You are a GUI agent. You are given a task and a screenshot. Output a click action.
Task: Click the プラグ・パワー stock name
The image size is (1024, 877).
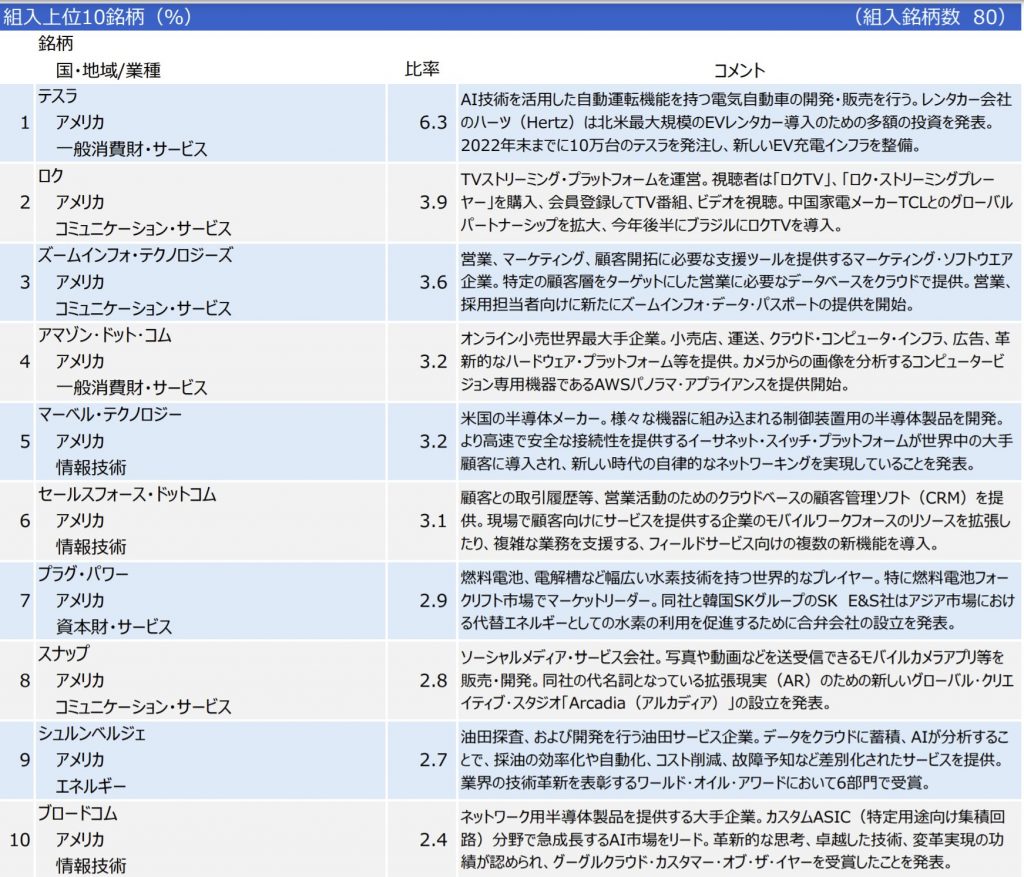(83, 575)
